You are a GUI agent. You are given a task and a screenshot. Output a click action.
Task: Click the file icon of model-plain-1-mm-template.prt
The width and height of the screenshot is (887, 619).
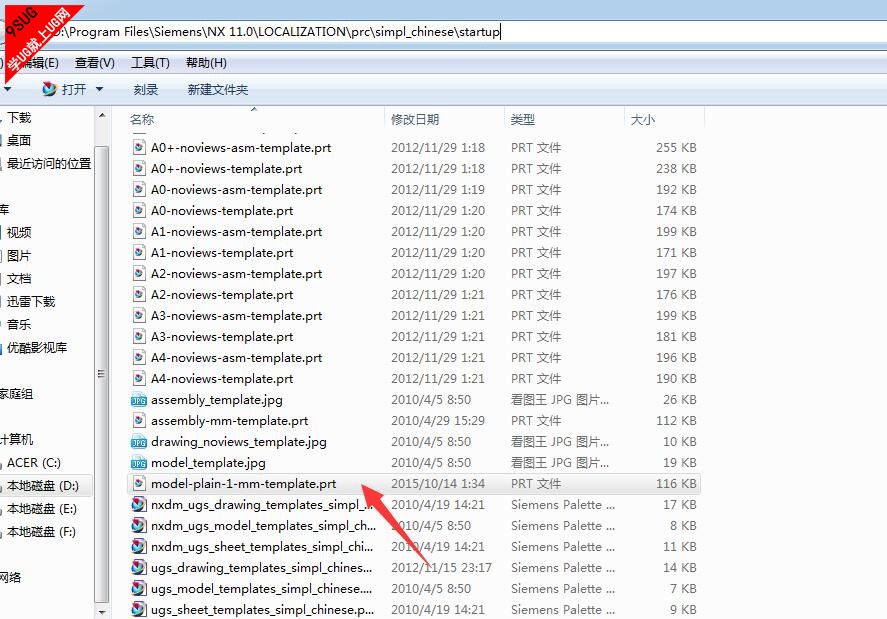(x=139, y=484)
